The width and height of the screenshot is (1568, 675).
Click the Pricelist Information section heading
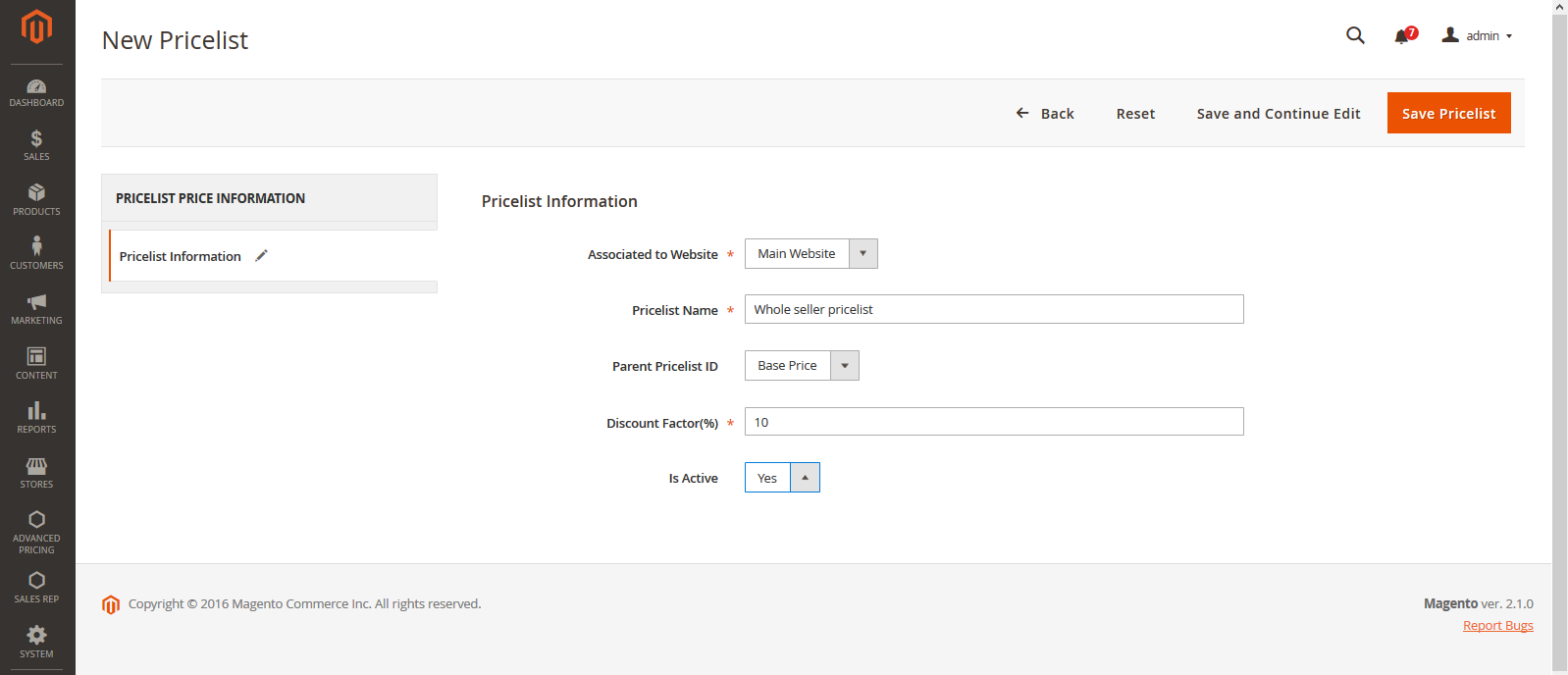tap(559, 201)
